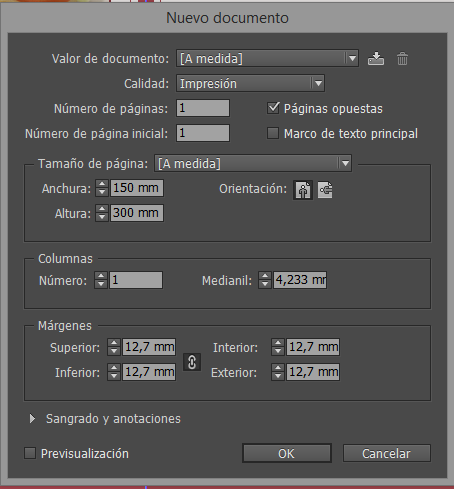Increase Medianil with the up arrow
454x489 pixels.
(265, 276)
